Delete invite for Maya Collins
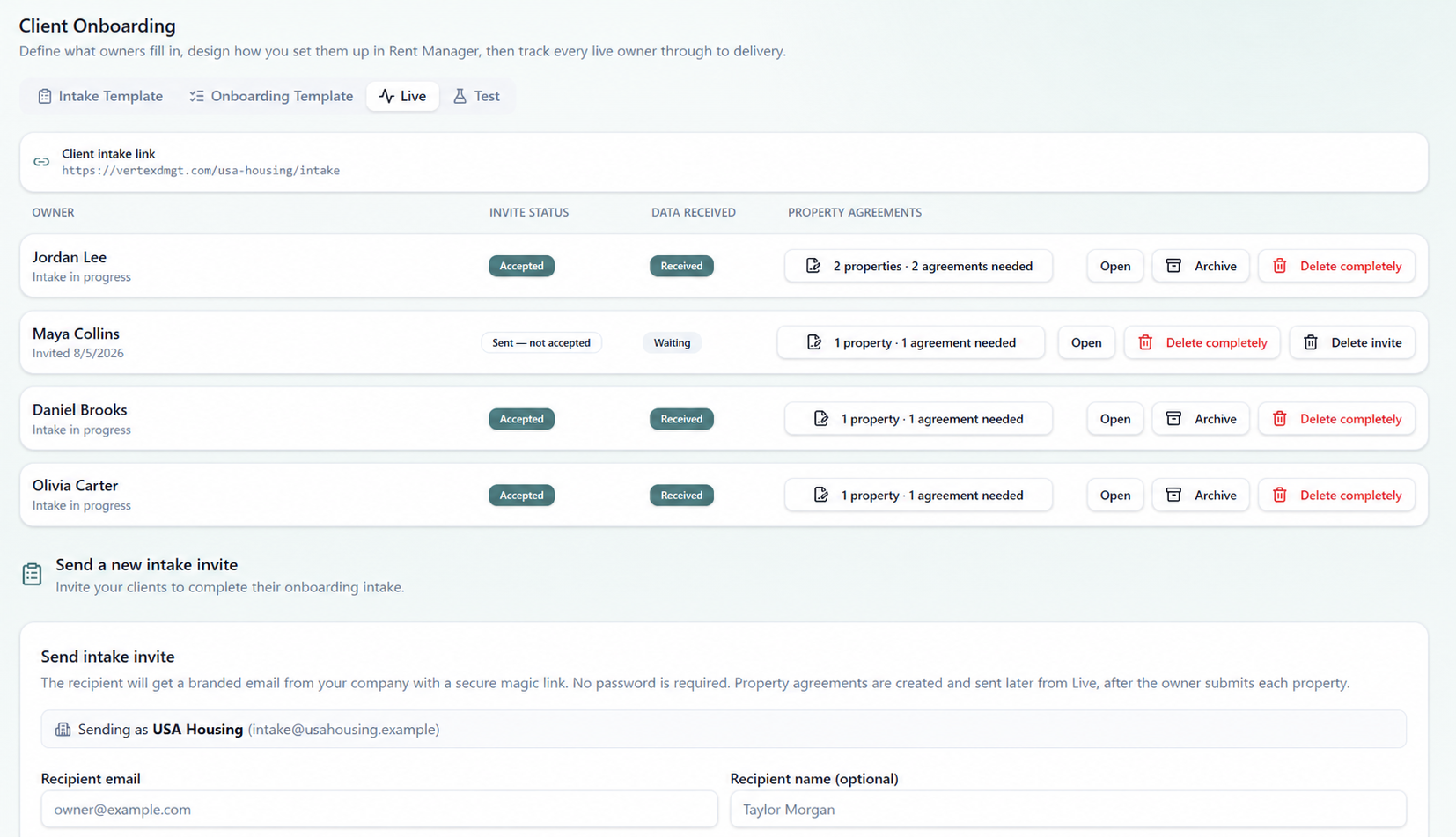This screenshot has width=1456, height=837. (x=1352, y=342)
